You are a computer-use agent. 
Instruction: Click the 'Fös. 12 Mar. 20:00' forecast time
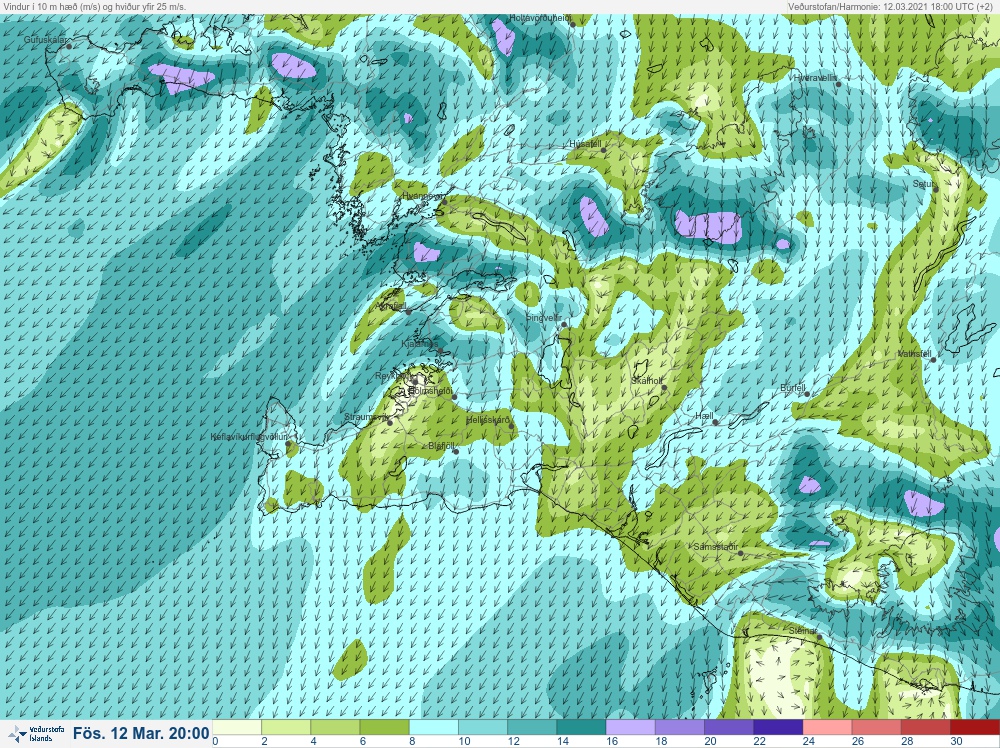[x=141, y=733]
